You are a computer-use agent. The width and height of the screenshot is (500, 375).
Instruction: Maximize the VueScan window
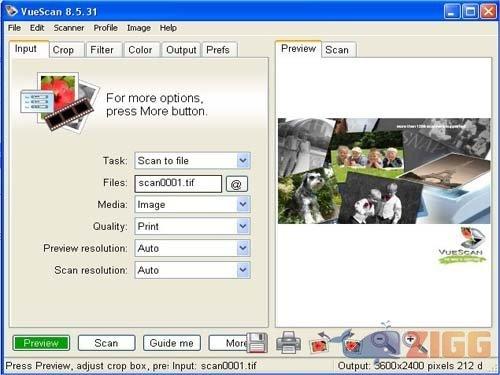[470, 12]
